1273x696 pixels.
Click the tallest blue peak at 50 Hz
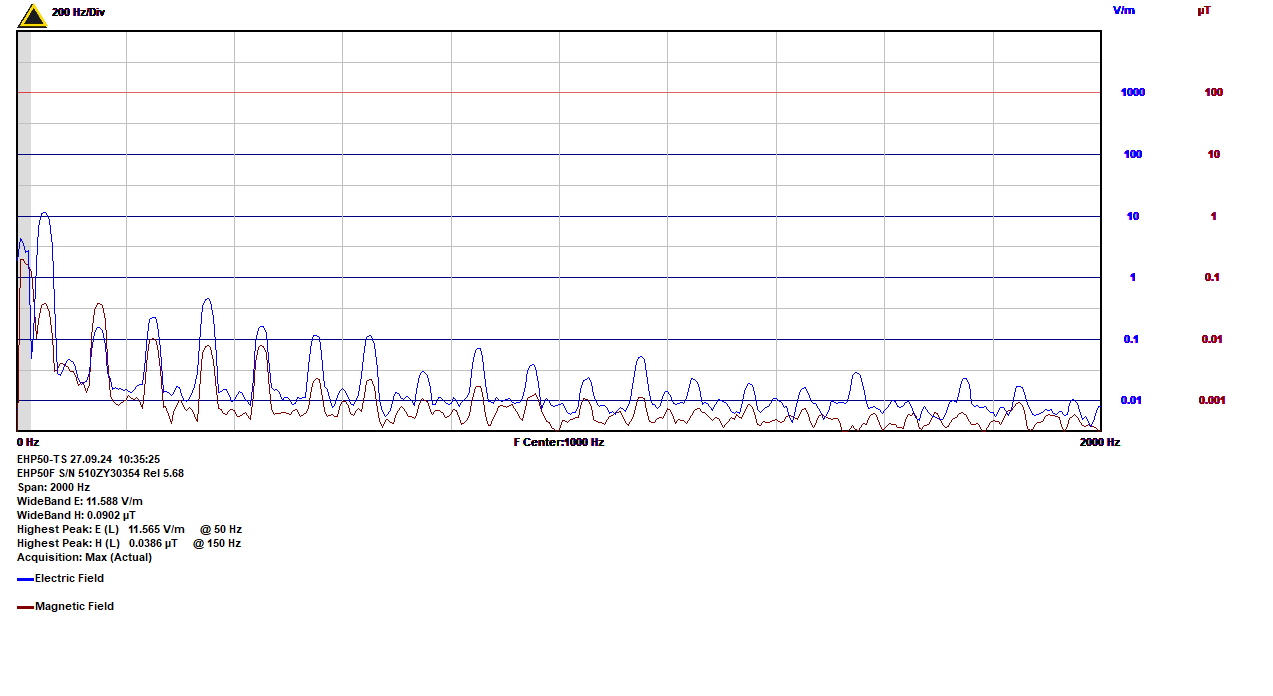tap(44, 214)
